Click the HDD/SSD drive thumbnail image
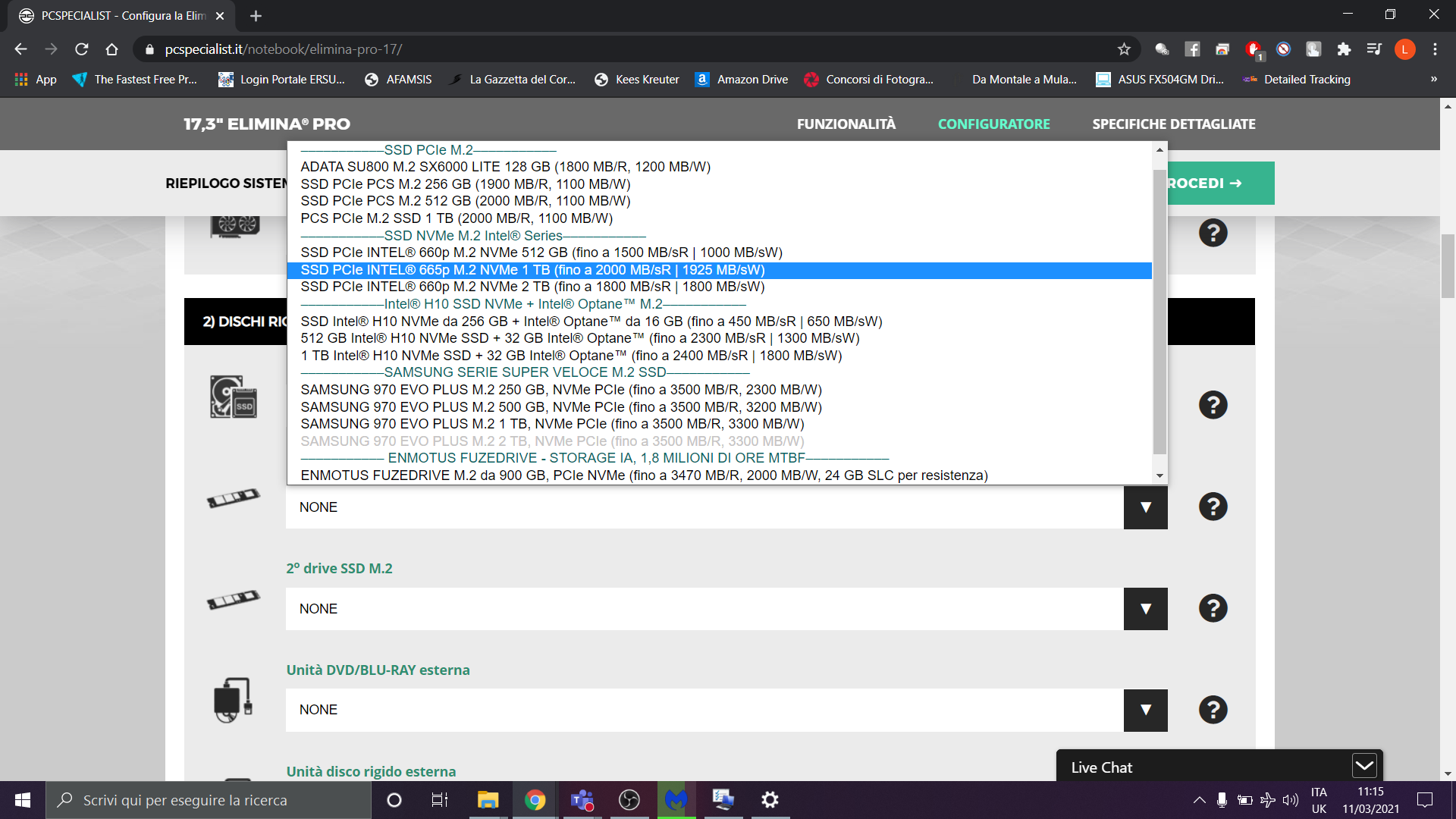 234,397
